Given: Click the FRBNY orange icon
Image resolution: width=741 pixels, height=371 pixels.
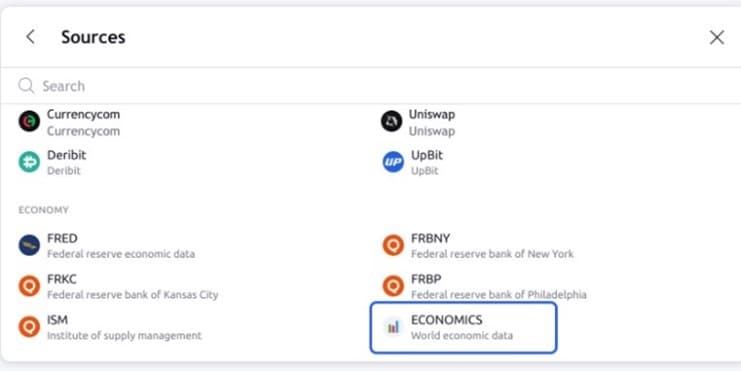Looking at the screenshot, I should (393, 245).
